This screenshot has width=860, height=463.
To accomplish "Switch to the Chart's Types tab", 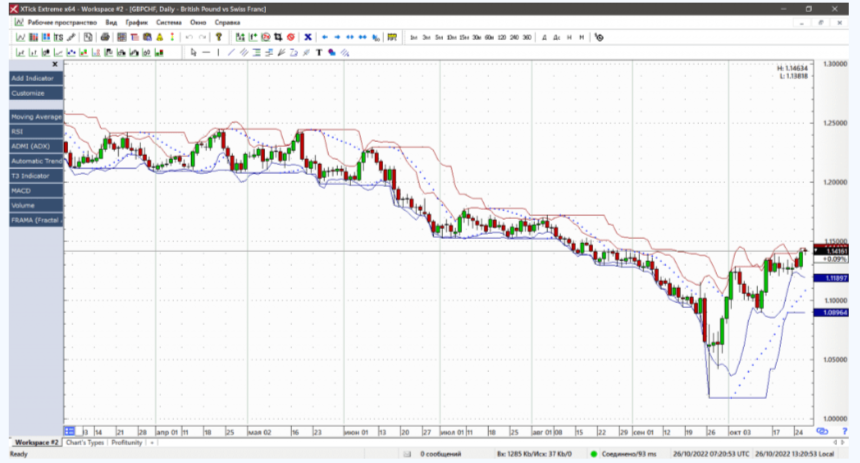I will (87, 442).
